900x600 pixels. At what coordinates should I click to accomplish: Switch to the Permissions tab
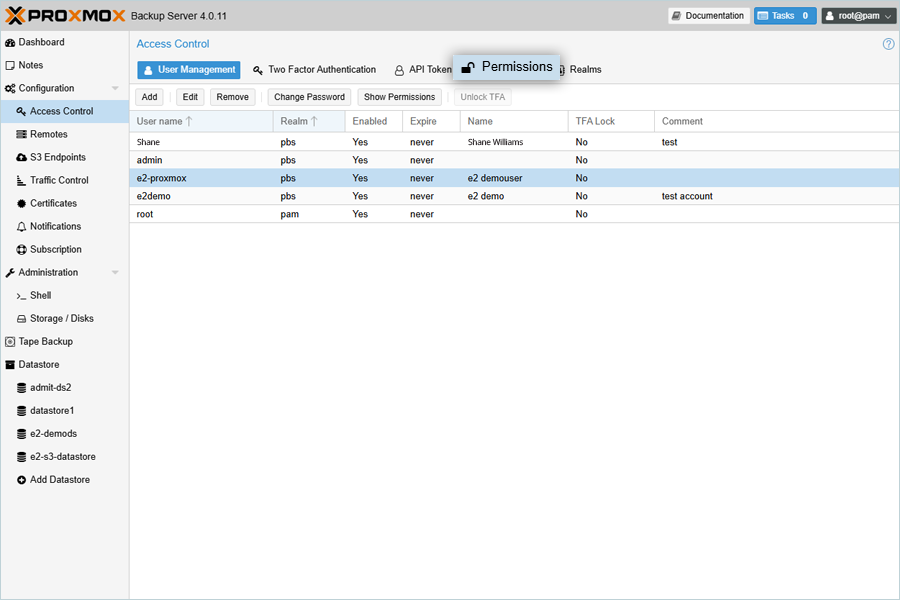(508, 67)
